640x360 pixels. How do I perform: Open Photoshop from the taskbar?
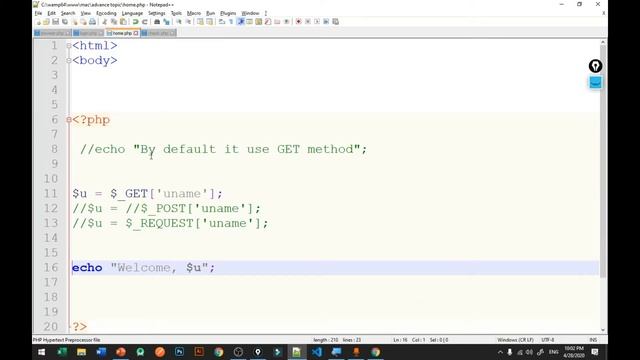[179, 352]
